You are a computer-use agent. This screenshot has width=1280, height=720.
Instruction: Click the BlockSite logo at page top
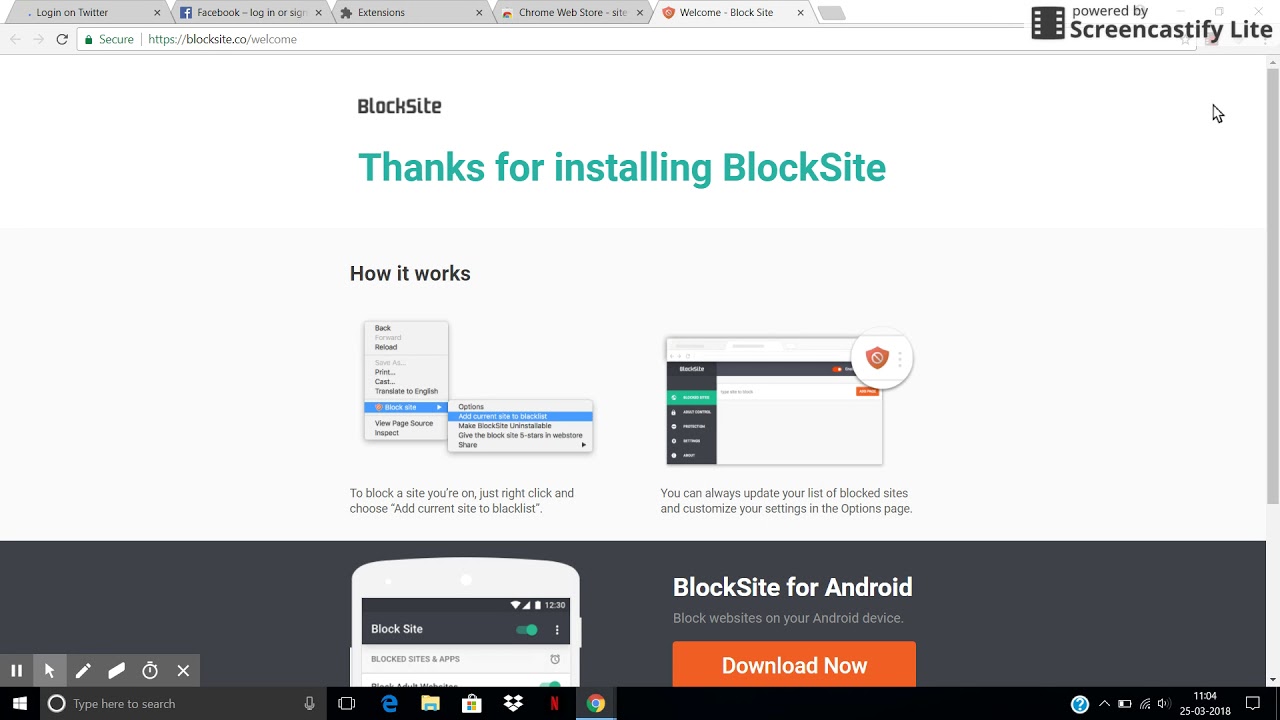click(x=399, y=106)
